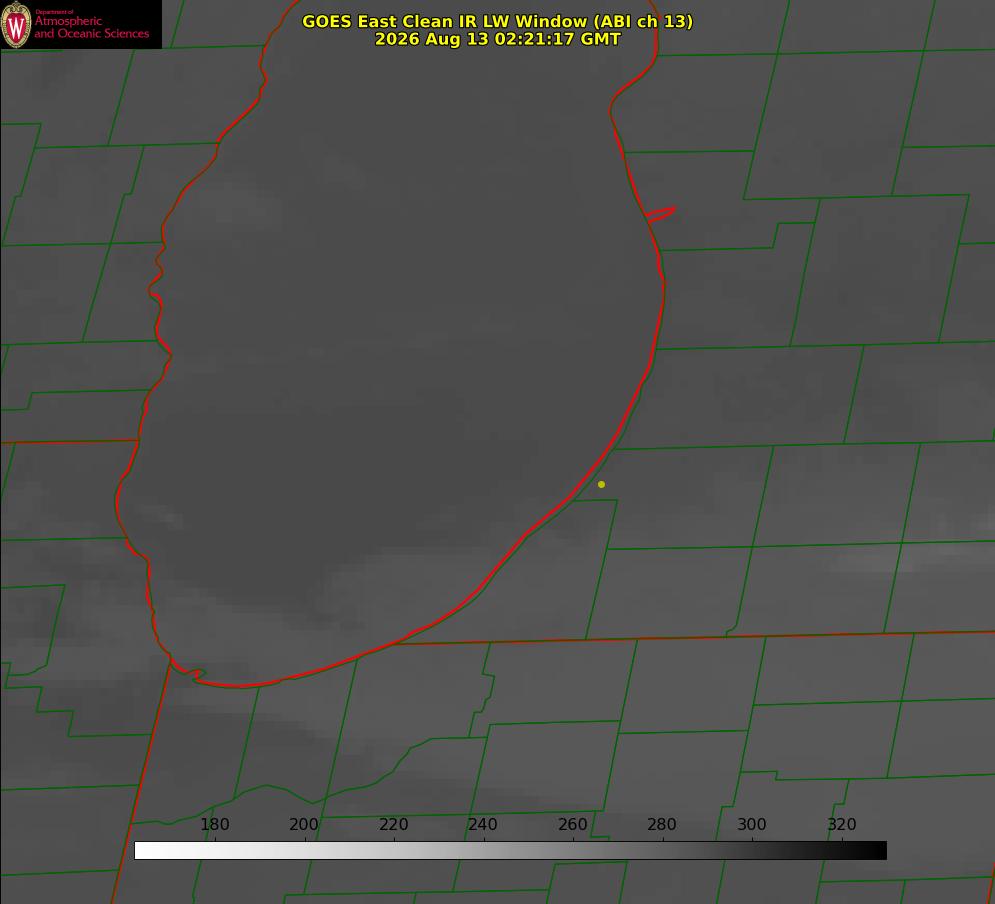Click the University of Wisconsin crest logo

[16, 24]
